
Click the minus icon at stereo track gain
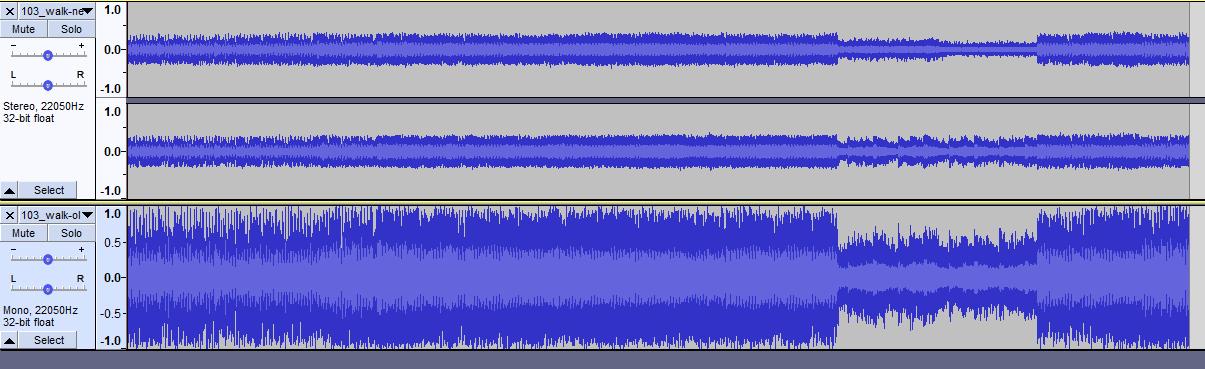coord(13,46)
